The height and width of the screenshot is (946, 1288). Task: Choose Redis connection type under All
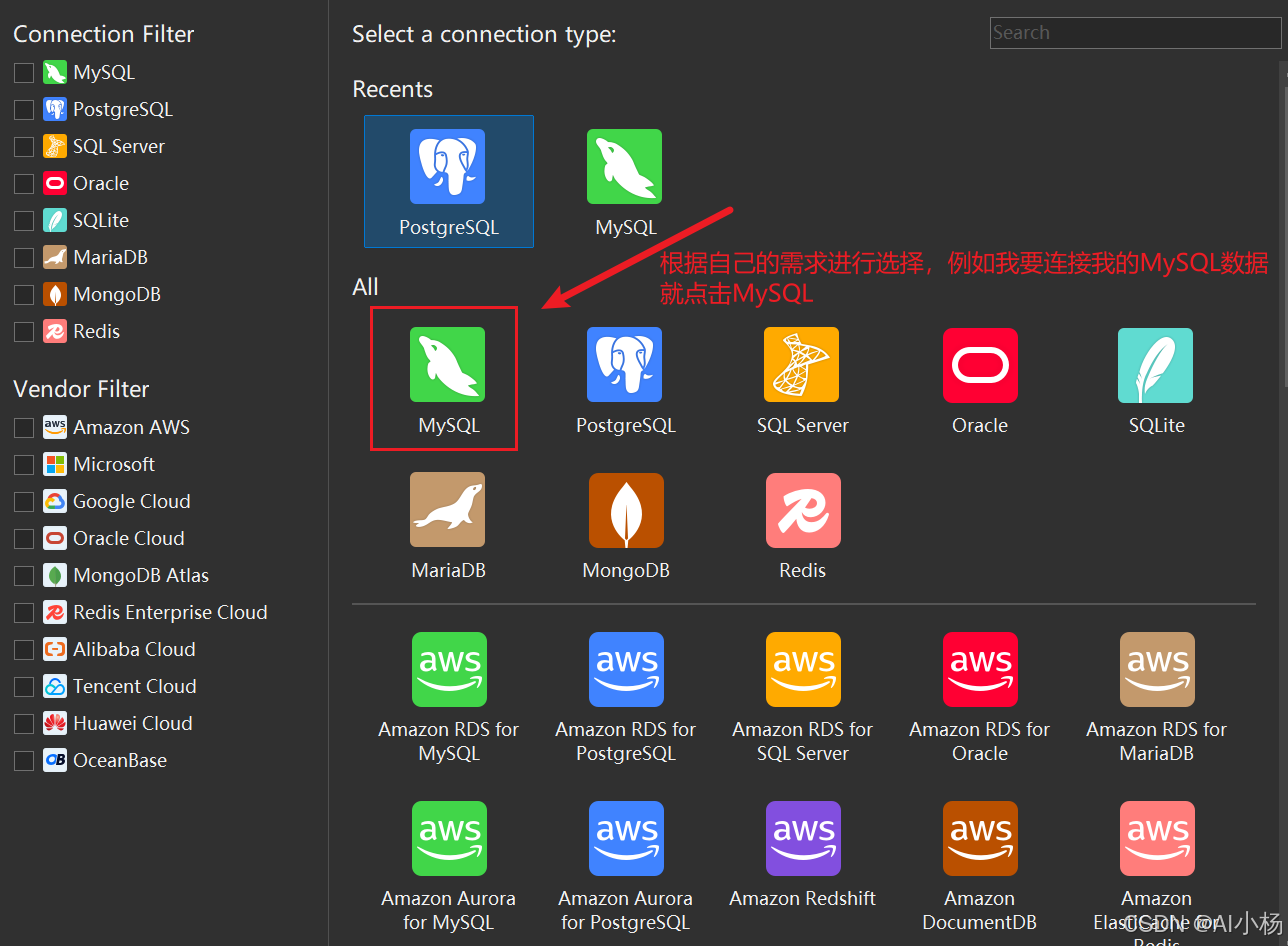pos(802,526)
